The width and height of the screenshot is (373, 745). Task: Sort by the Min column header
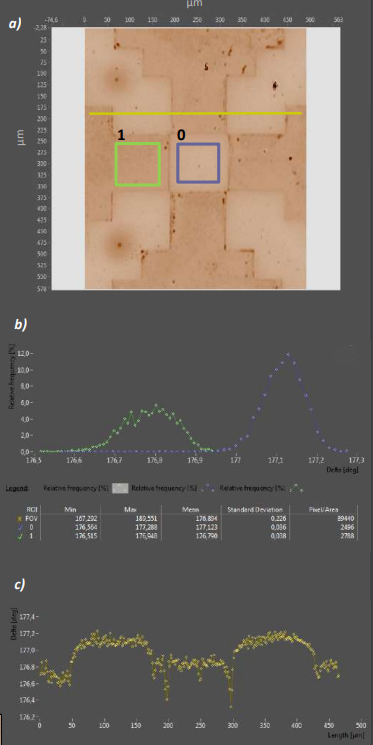(70, 509)
